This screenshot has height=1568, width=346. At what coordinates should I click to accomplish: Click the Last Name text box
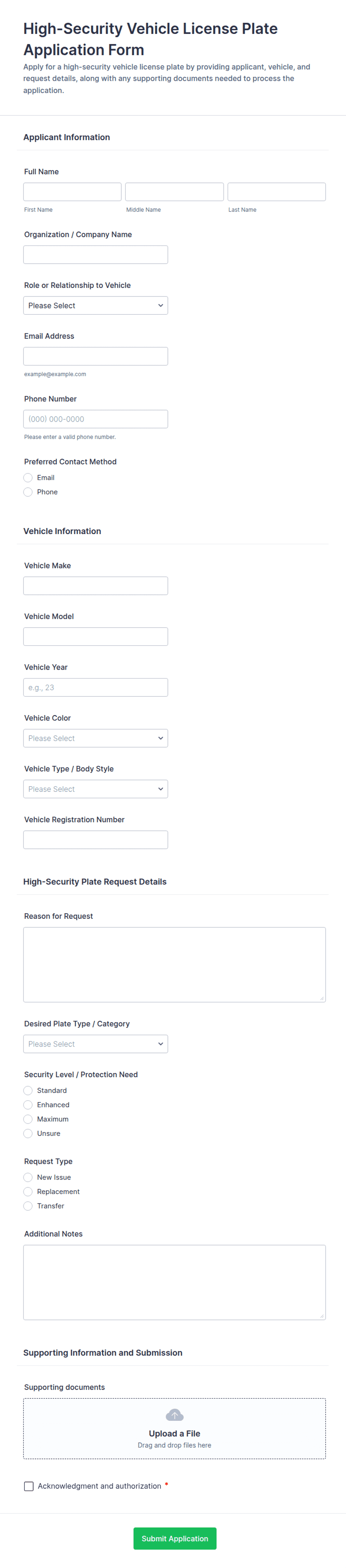277,192
